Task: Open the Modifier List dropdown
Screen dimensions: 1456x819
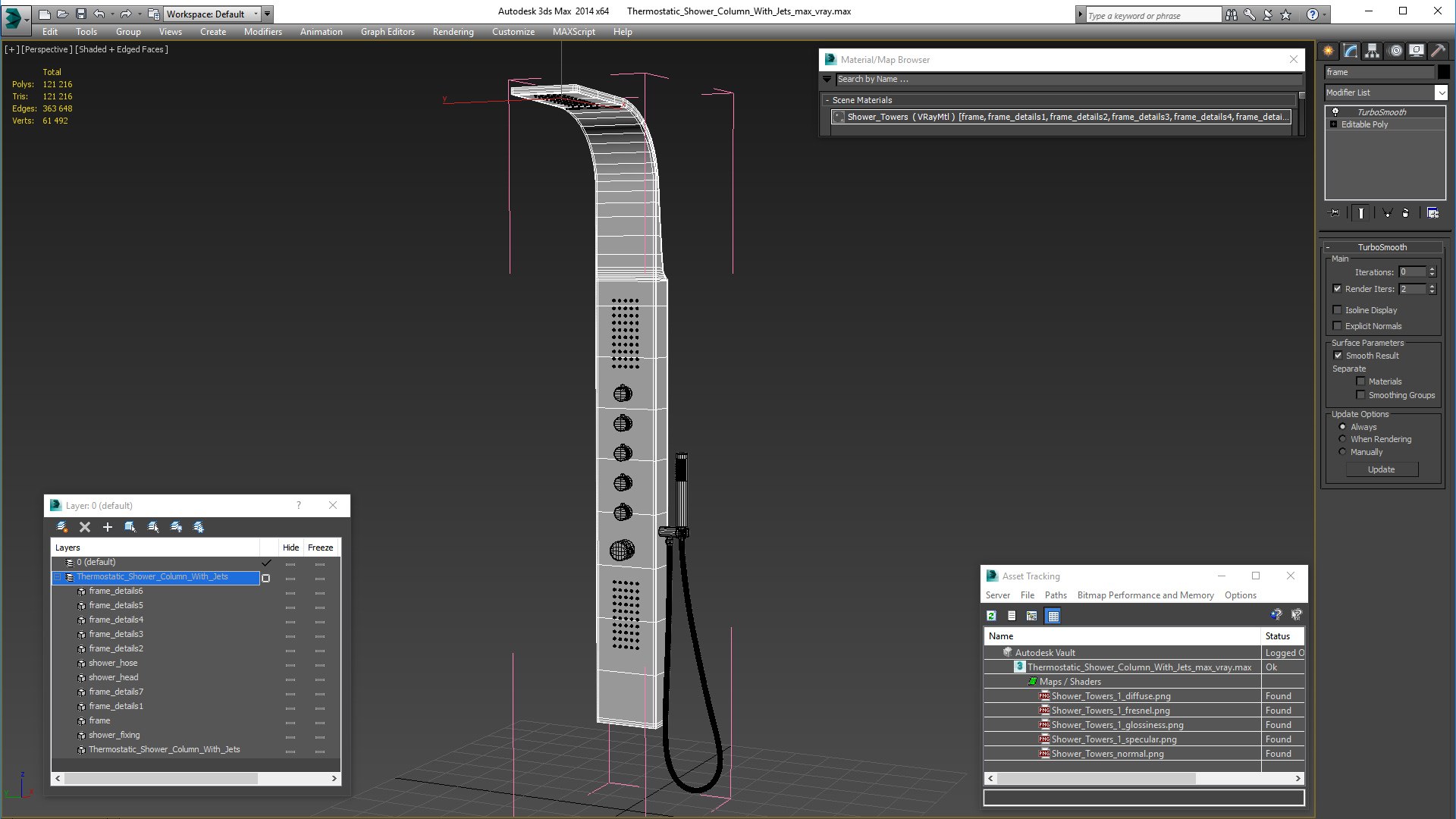Action: point(1441,93)
